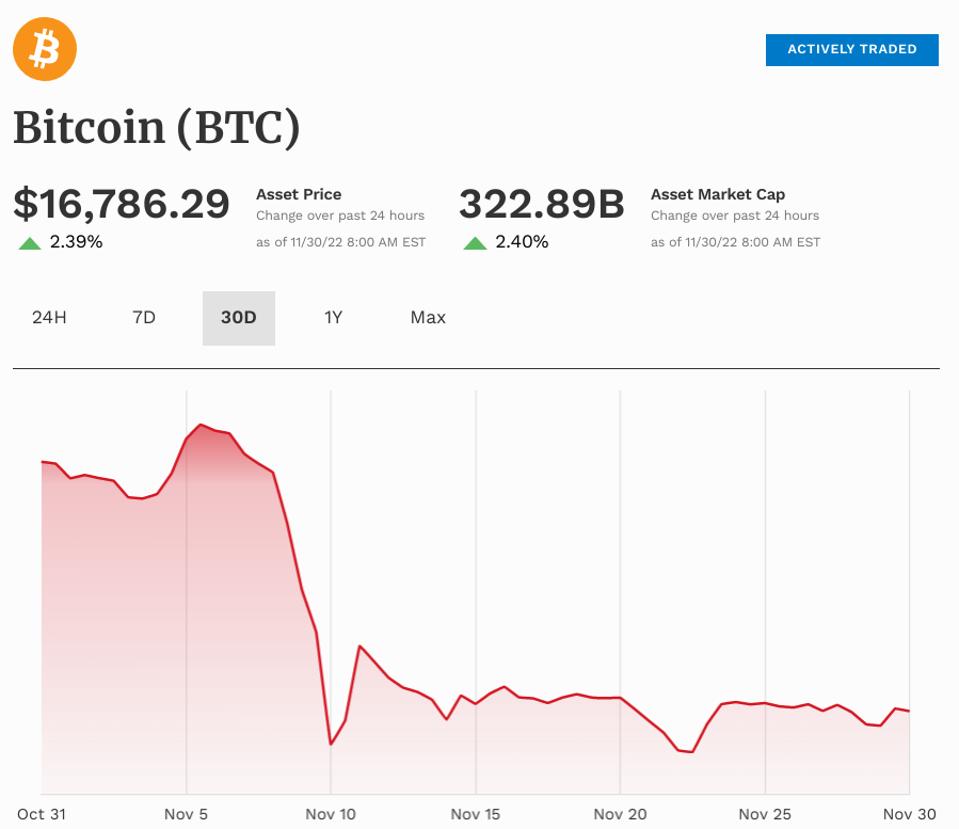Open the 7D chart option
This screenshot has width=959, height=829.
(x=143, y=317)
